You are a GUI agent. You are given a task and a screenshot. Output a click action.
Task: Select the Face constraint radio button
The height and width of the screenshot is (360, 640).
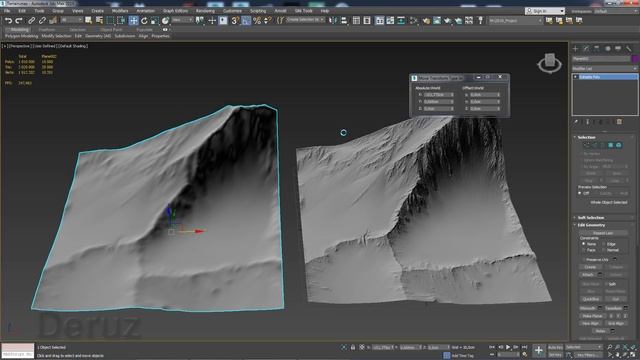pos(584,250)
